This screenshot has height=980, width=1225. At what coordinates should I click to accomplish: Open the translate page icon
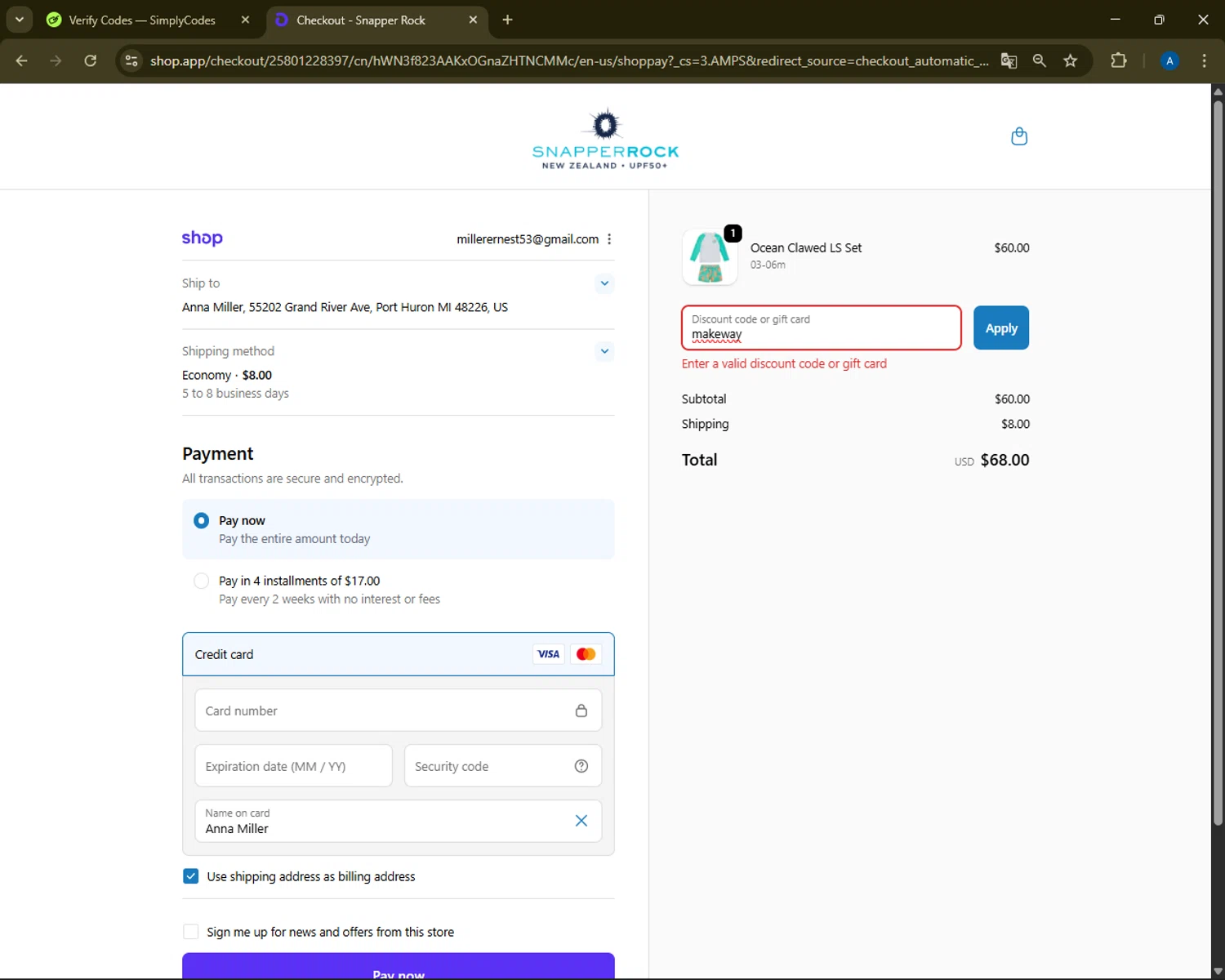click(x=1009, y=60)
